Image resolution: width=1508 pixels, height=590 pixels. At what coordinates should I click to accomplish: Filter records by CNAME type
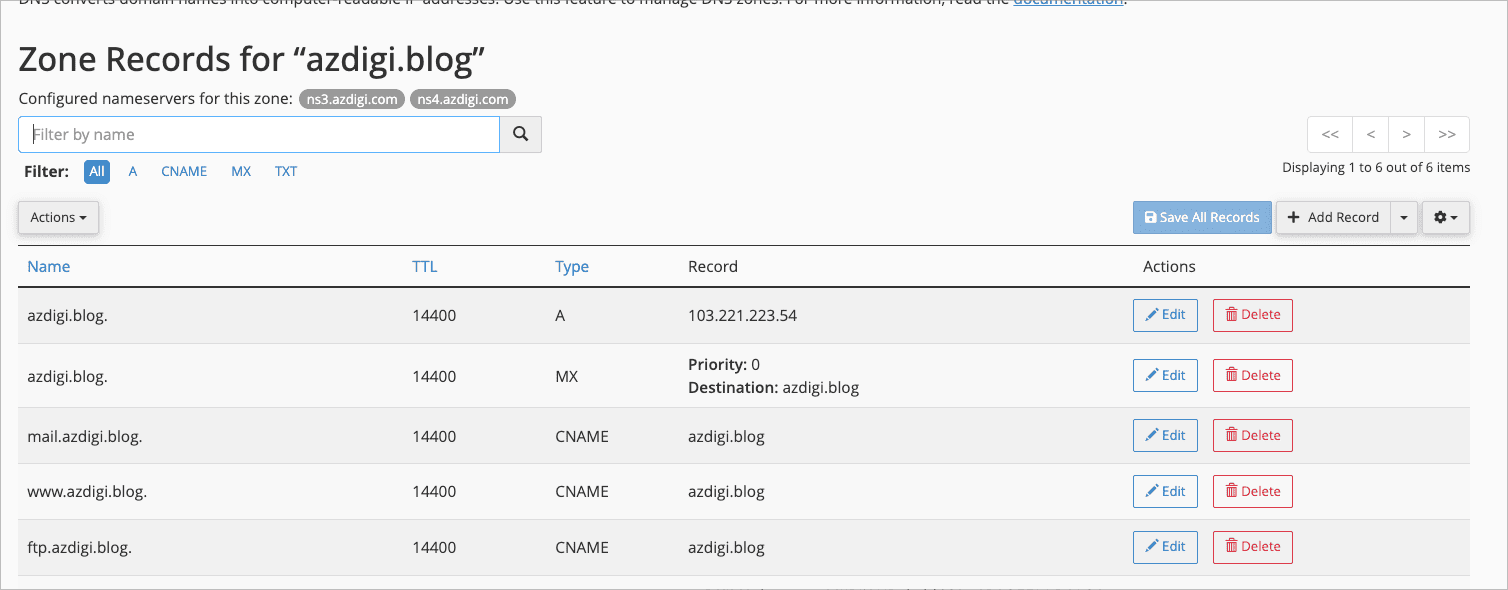coord(184,172)
